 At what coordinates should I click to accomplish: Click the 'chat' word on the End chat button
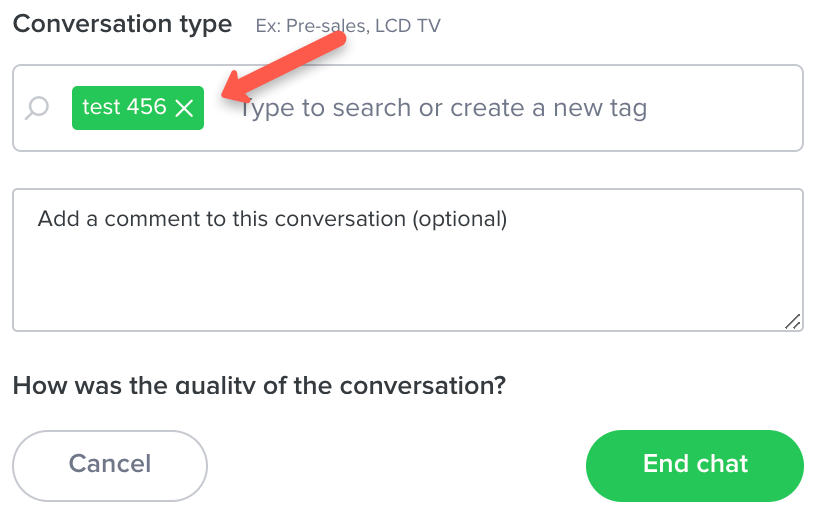(x=722, y=464)
